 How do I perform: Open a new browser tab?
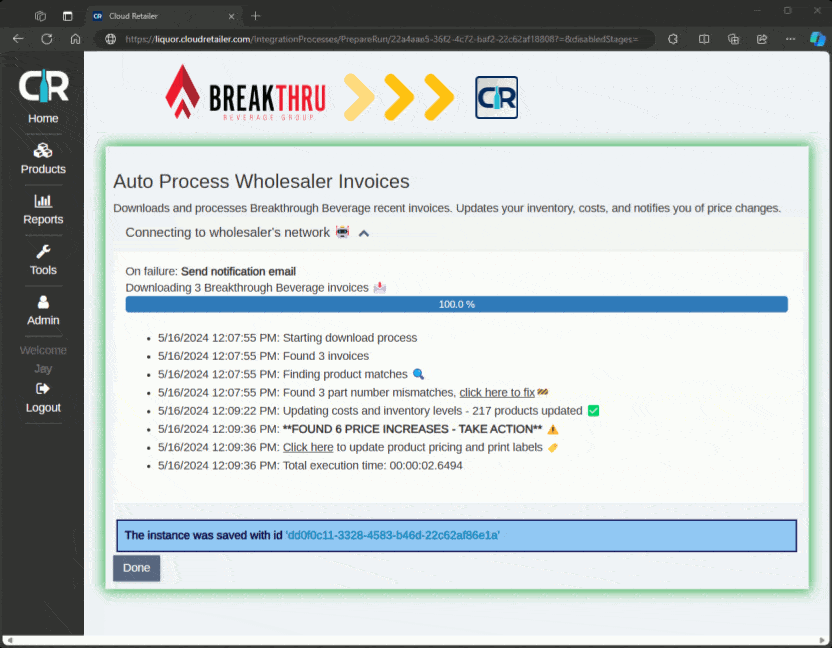tap(256, 16)
